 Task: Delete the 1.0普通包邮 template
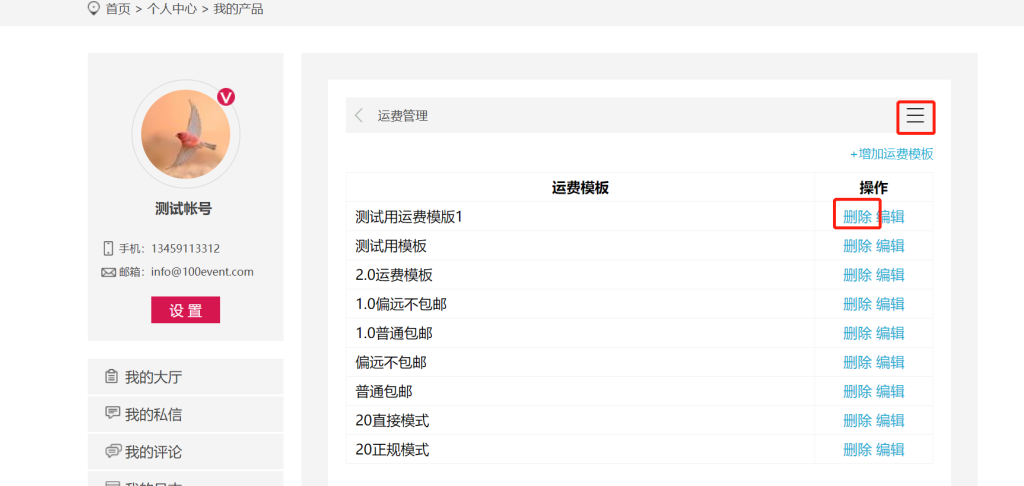coord(857,333)
